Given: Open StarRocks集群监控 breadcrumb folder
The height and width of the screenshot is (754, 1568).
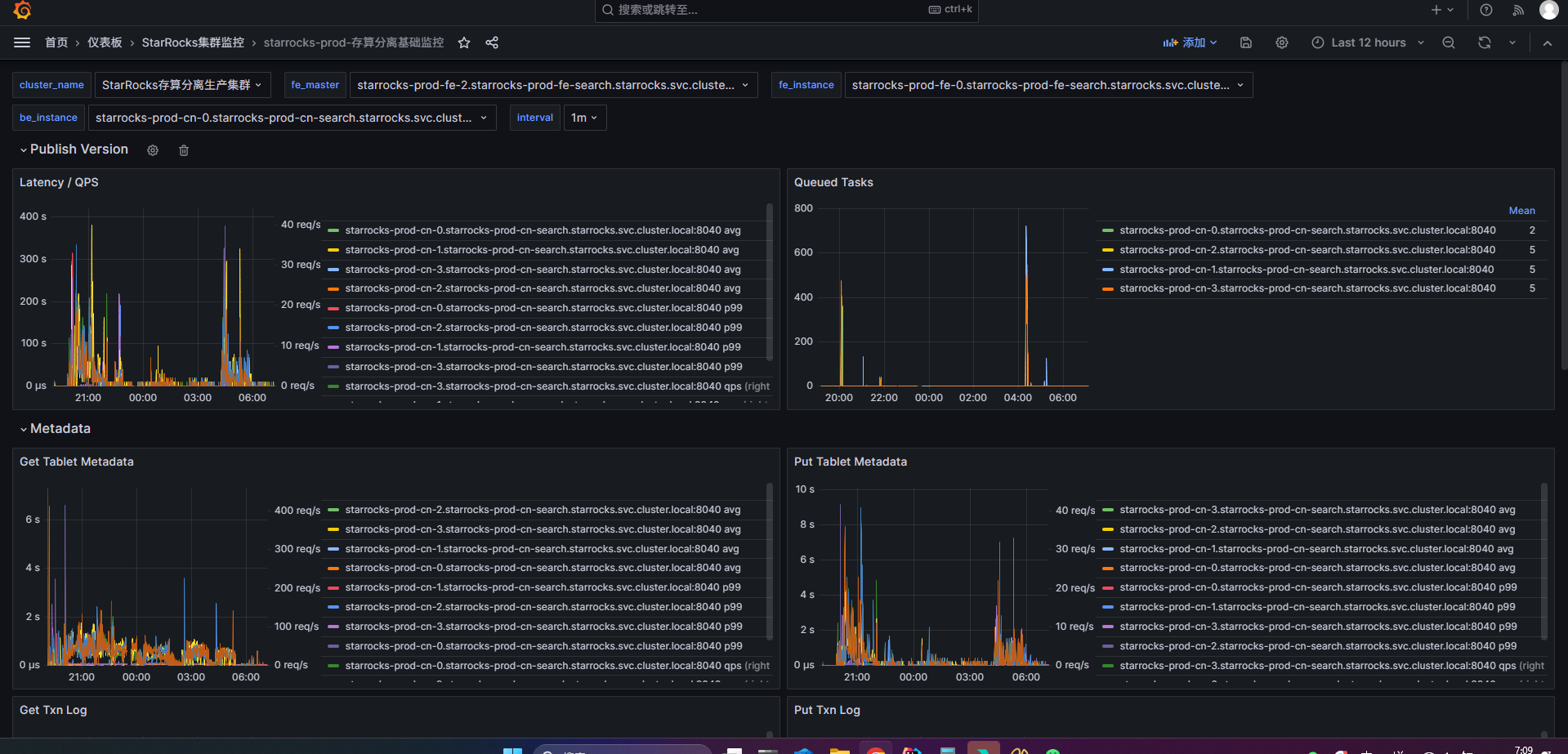Looking at the screenshot, I should click(x=193, y=42).
